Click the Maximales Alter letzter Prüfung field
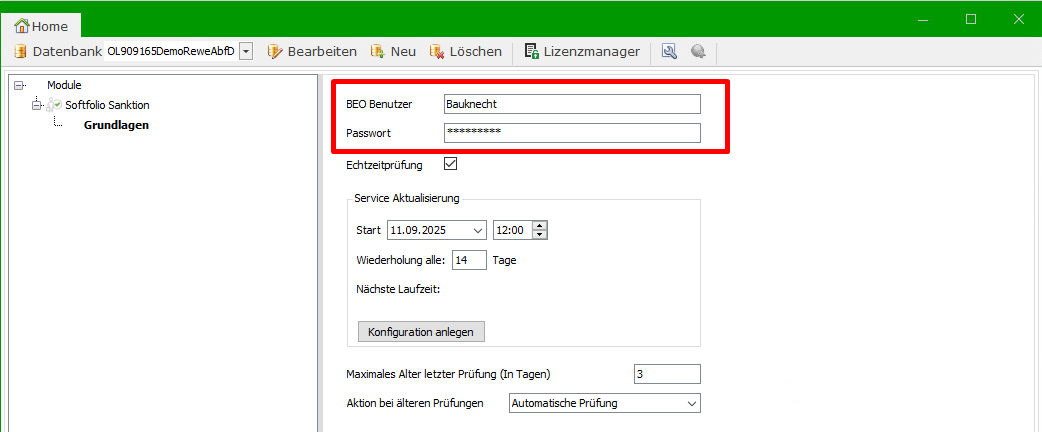 tap(666, 374)
